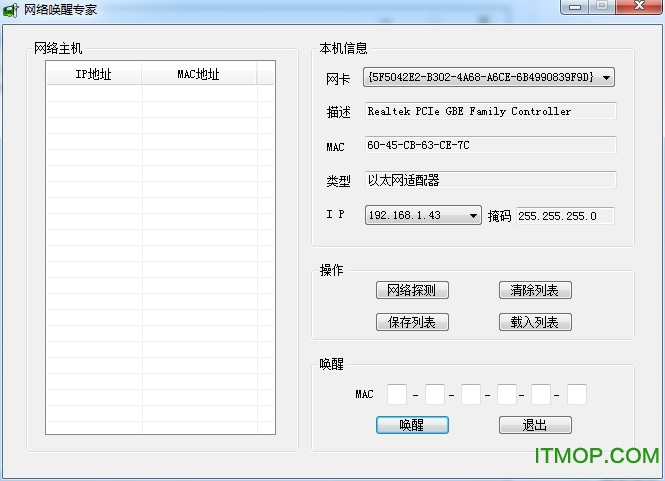This screenshot has width=665, height=481.
Task: Focus the second MAC octet input box
Action: pos(435,394)
